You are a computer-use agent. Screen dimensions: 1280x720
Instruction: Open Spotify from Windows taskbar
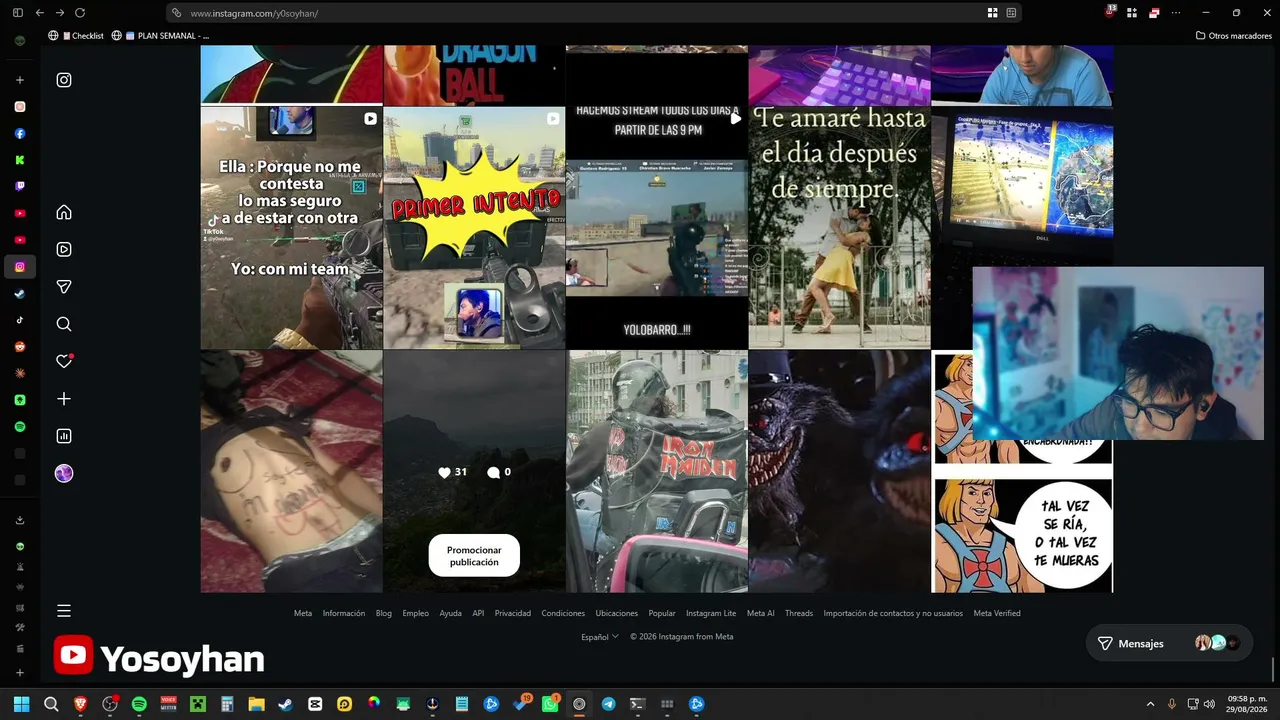click(139, 704)
